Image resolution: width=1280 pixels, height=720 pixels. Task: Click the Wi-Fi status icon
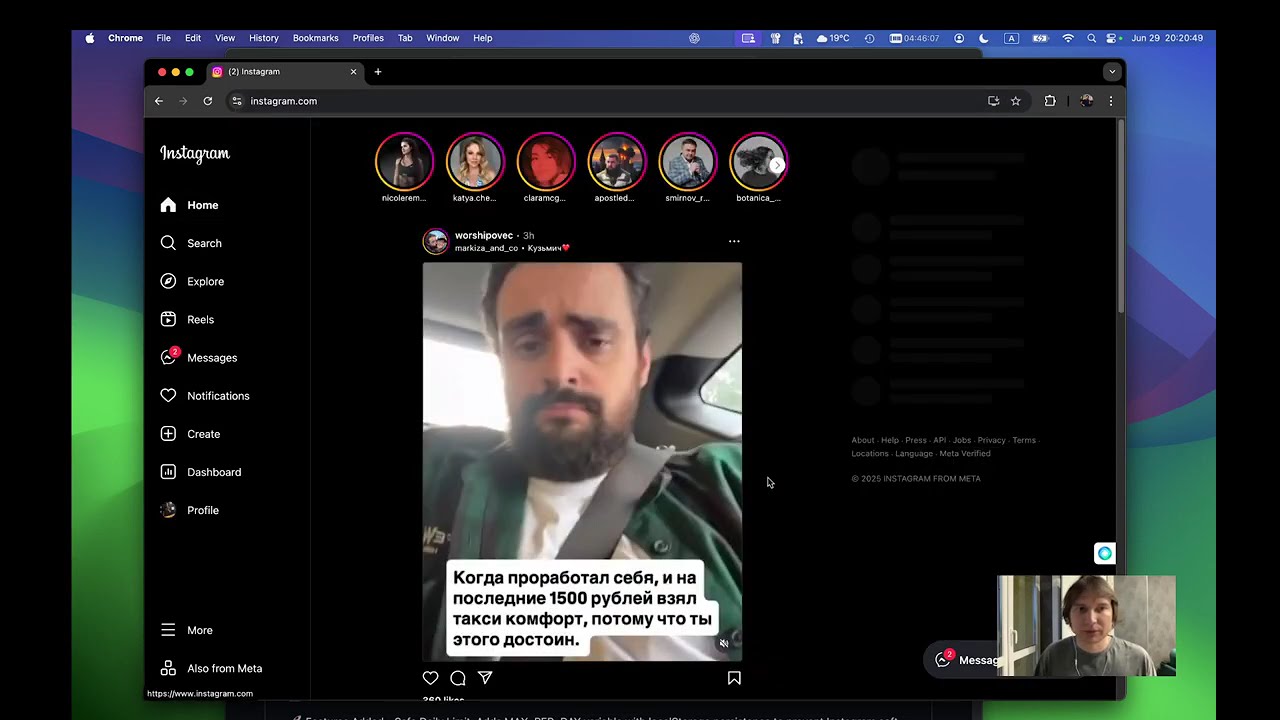(1068, 38)
